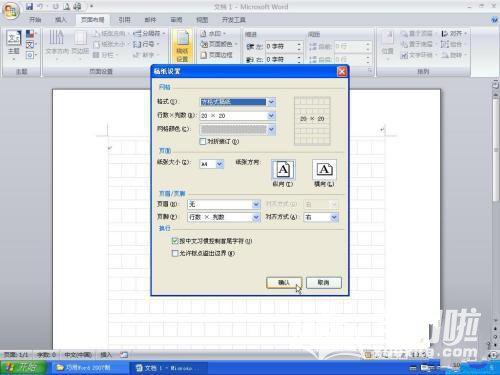This screenshot has width=500, height=375.
Task: Click 插入 insert mode in status bar
Action: point(106,355)
